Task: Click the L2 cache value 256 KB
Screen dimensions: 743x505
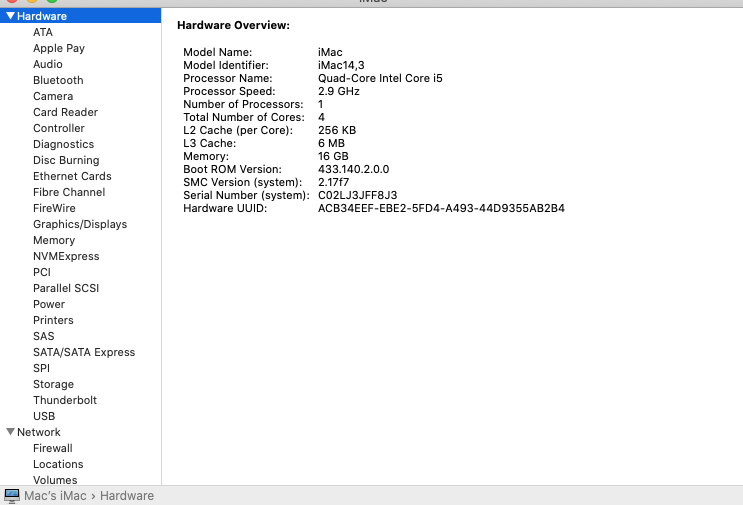Action: [337, 130]
